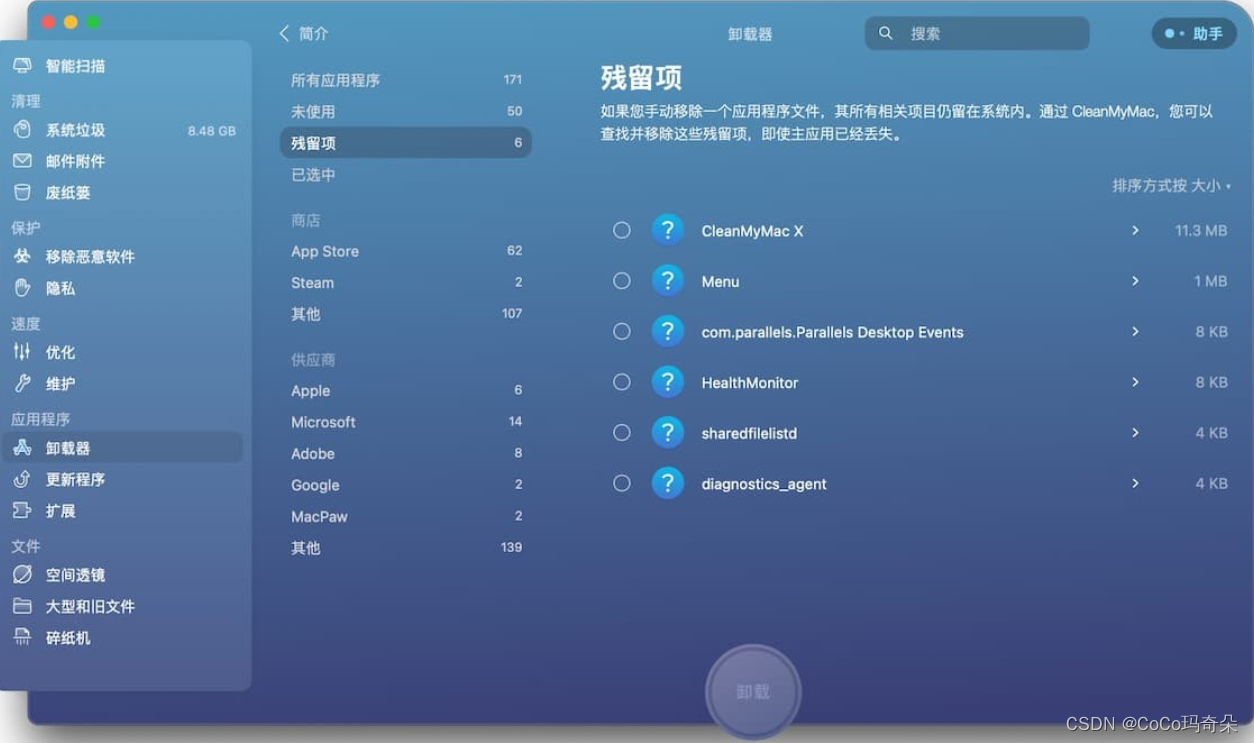The width and height of the screenshot is (1254, 743).
Task: Filter by Steam apps
Action: [x=406, y=283]
